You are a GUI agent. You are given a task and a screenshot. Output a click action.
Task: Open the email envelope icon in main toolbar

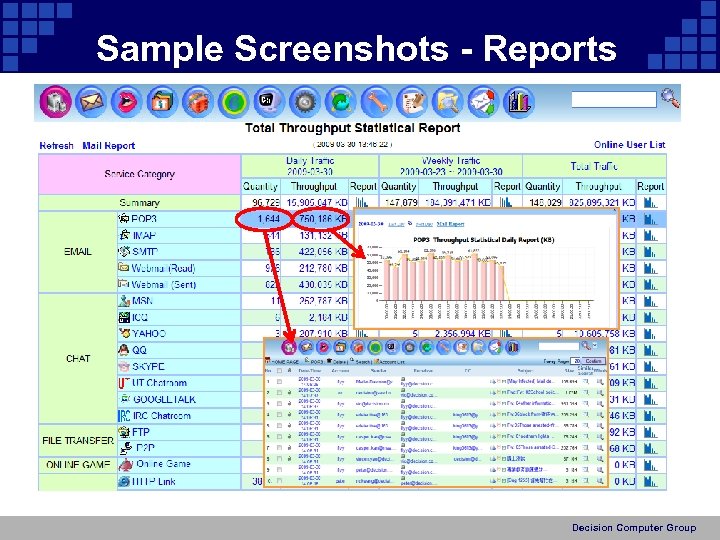[x=91, y=101]
